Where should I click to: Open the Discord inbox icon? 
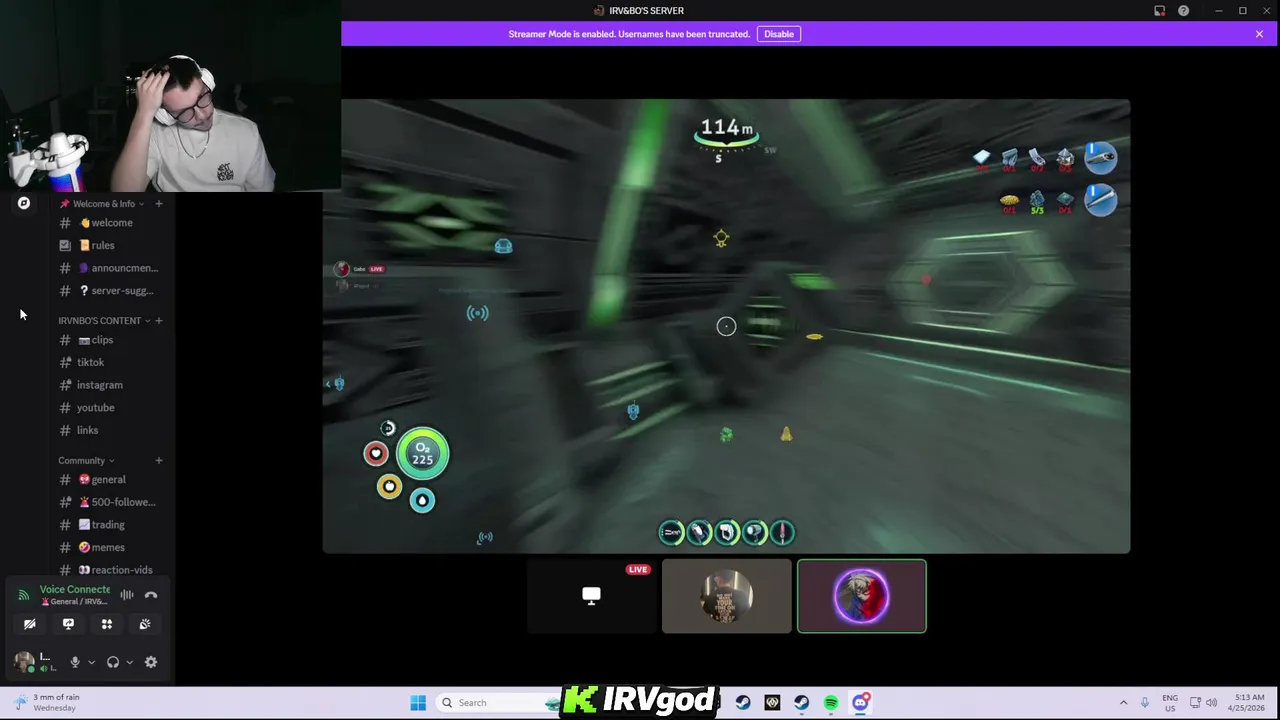(x=1160, y=11)
